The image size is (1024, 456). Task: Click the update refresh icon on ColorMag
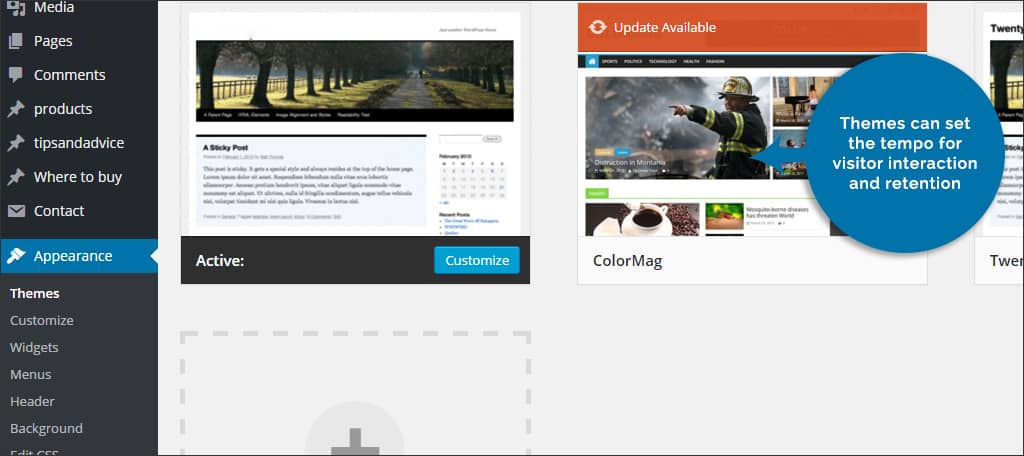(x=597, y=27)
